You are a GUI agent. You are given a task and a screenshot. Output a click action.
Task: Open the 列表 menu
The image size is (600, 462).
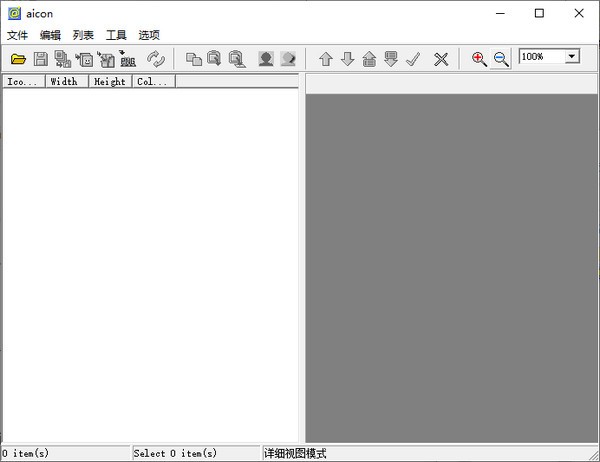click(x=83, y=35)
